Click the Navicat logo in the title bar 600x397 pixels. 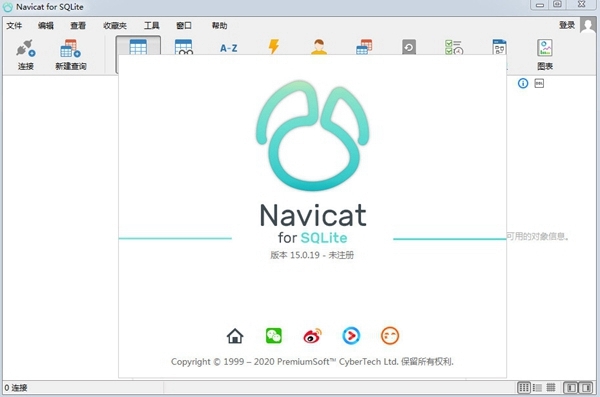(x=8, y=7)
